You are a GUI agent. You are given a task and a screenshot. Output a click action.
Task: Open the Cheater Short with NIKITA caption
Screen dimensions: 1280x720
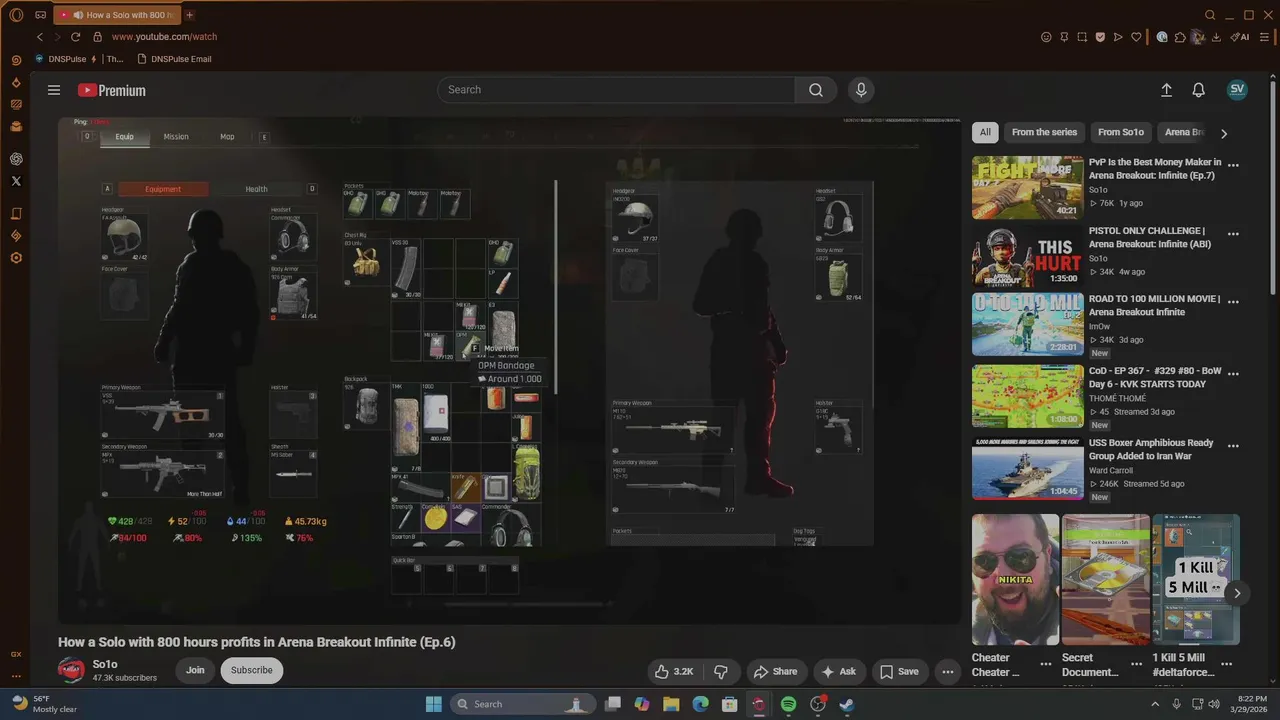(1015, 580)
